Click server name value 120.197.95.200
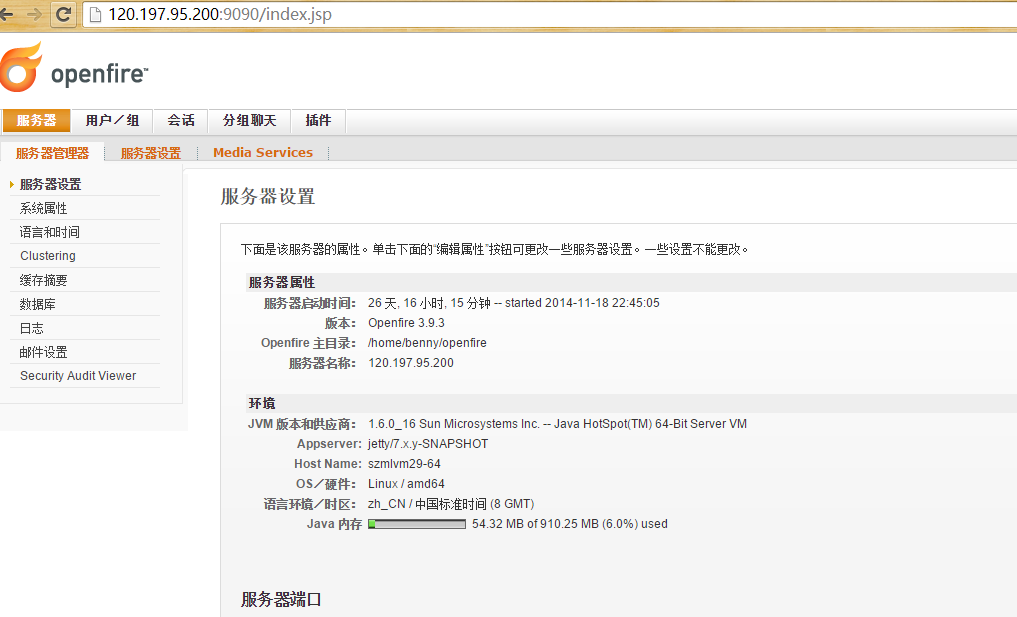The height and width of the screenshot is (617, 1017). (411, 363)
